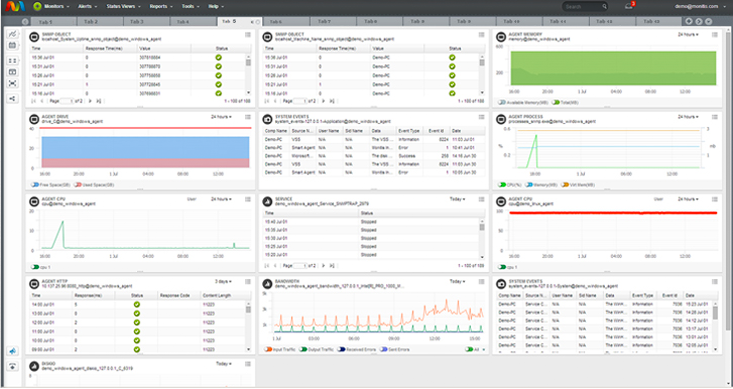Toggle the Received Errors series
Image resolution: width=733 pixels, height=389 pixels.
(341, 349)
